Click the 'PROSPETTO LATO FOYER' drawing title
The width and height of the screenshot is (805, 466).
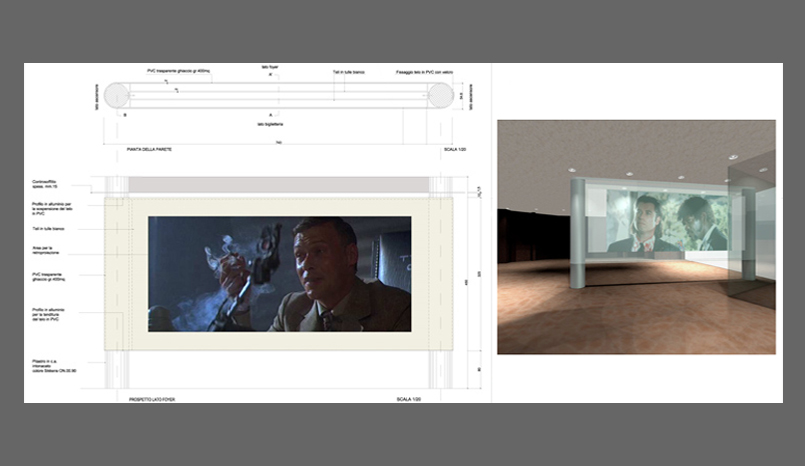click(x=152, y=399)
